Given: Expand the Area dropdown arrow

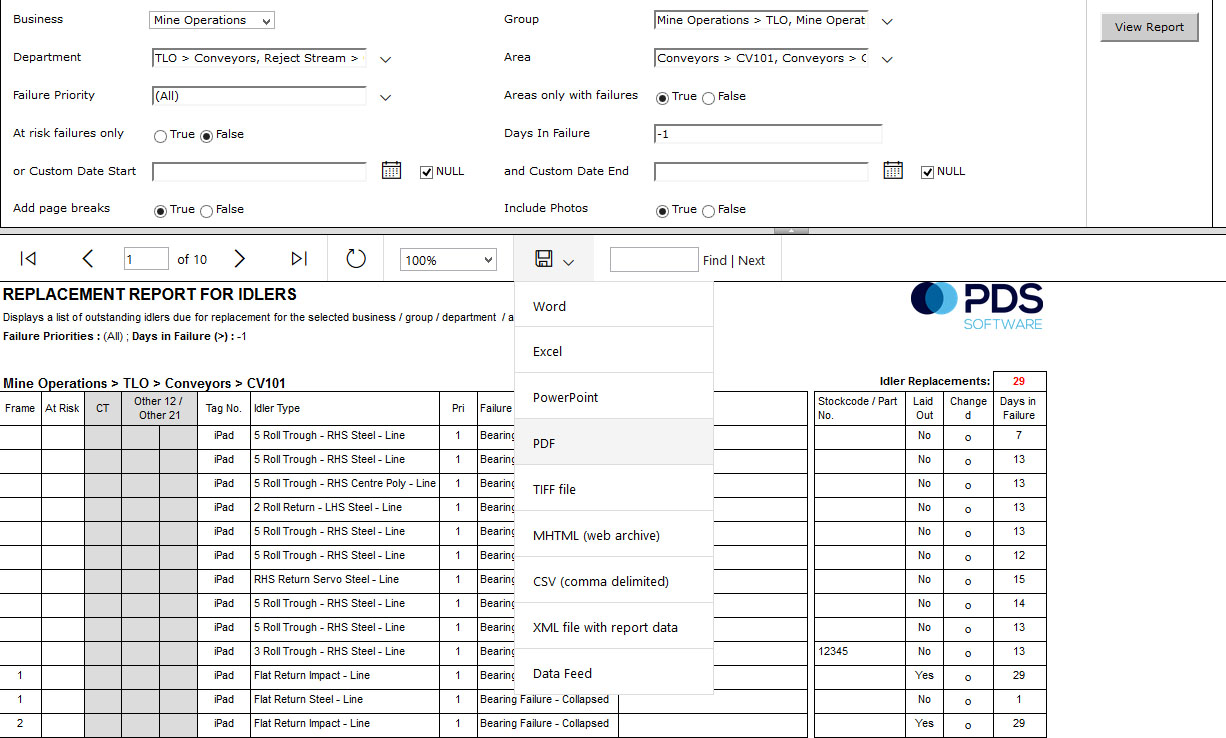Looking at the screenshot, I should click(887, 59).
